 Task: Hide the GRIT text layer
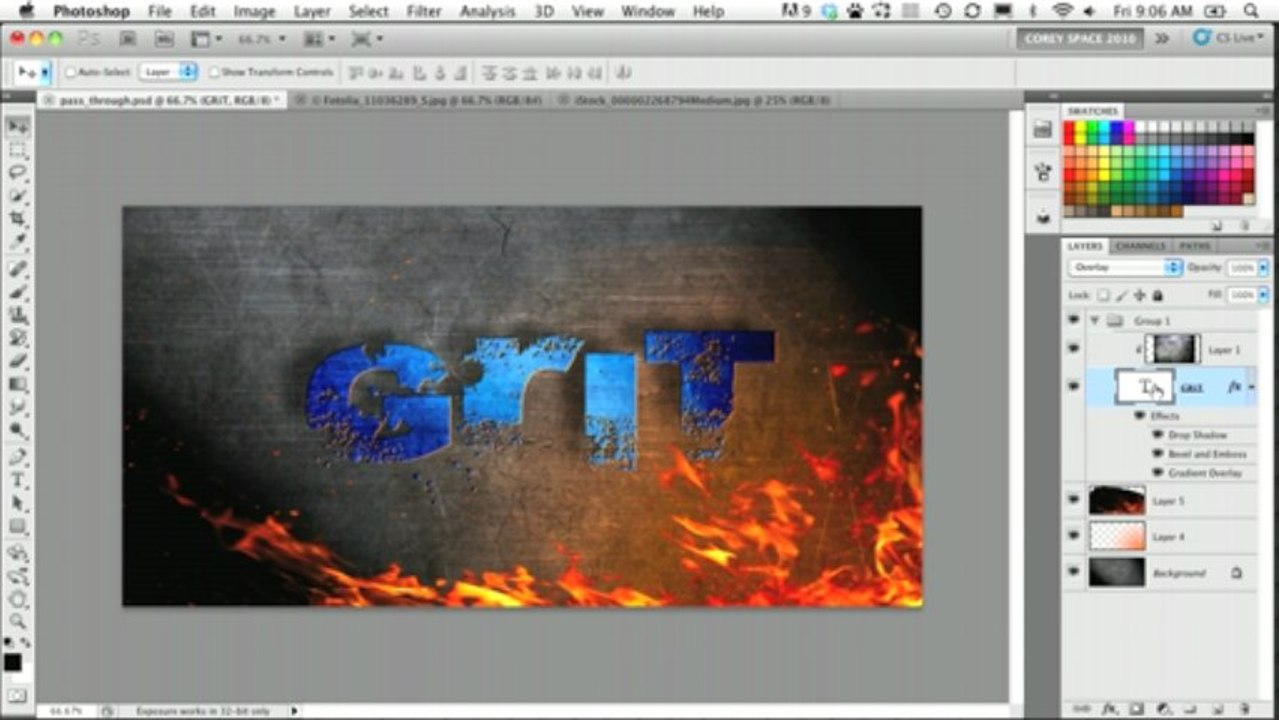pyautogui.click(x=1073, y=386)
